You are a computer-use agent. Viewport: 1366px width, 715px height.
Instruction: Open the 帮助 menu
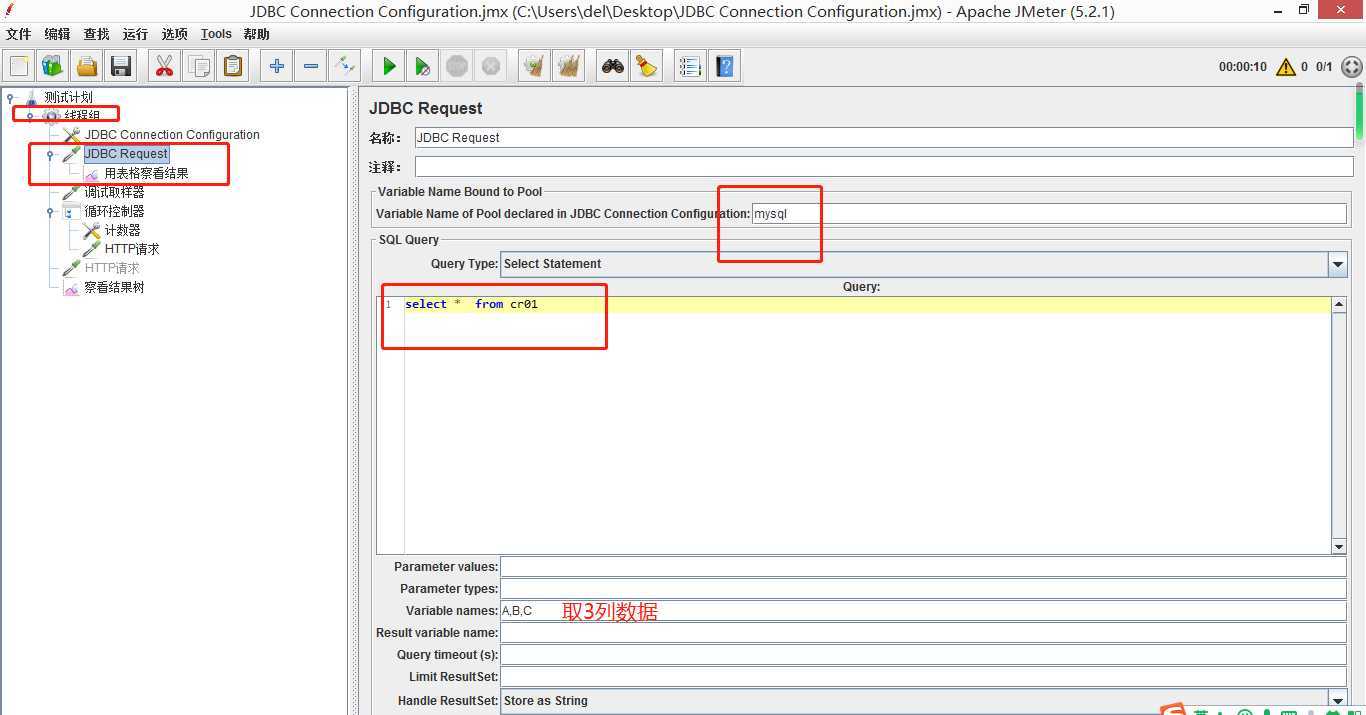click(x=257, y=34)
